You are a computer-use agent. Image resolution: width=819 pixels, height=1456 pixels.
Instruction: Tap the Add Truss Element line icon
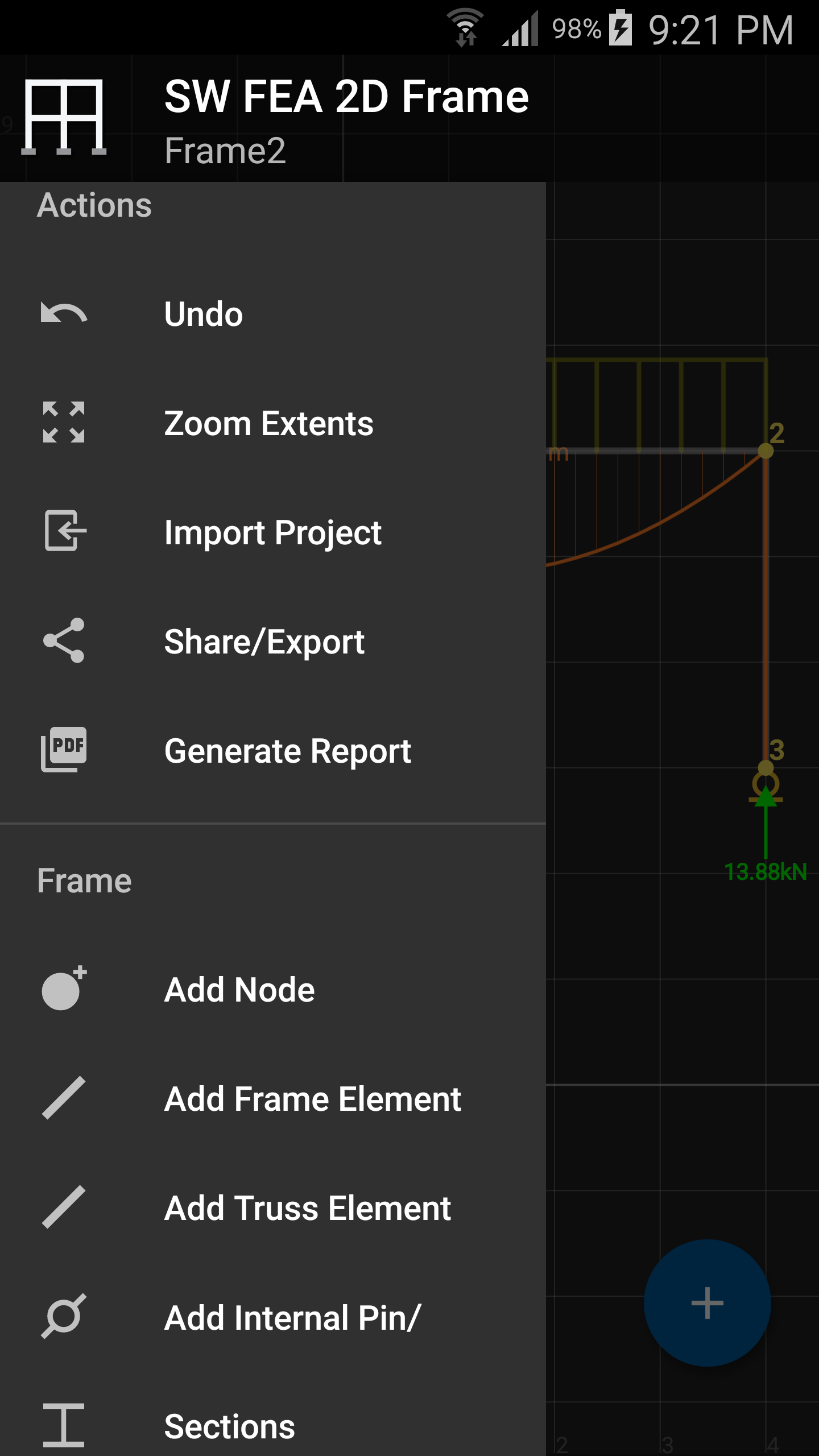click(64, 1207)
